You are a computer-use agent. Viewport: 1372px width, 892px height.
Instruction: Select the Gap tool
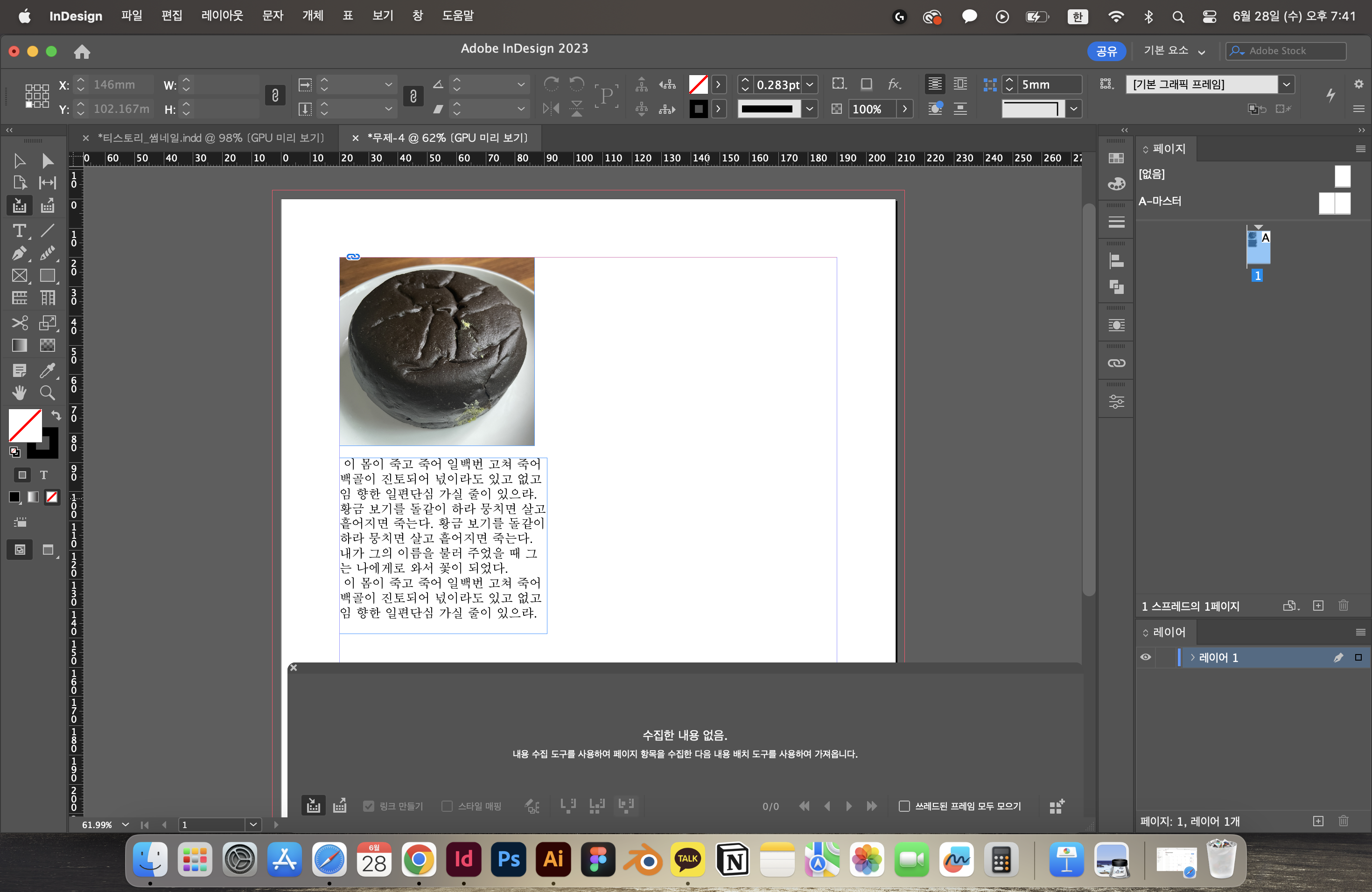point(48,183)
